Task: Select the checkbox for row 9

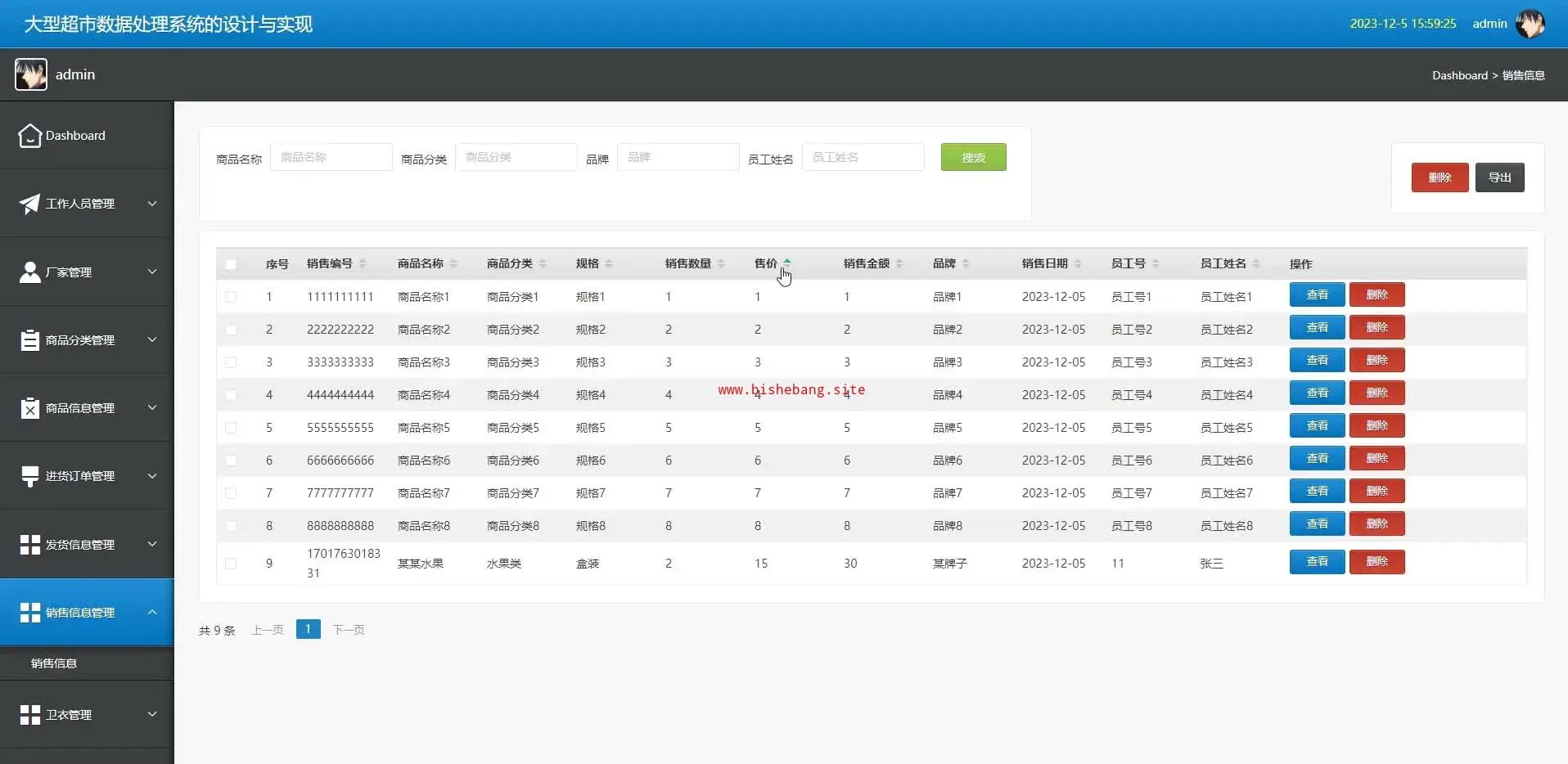Action: click(x=231, y=564)
